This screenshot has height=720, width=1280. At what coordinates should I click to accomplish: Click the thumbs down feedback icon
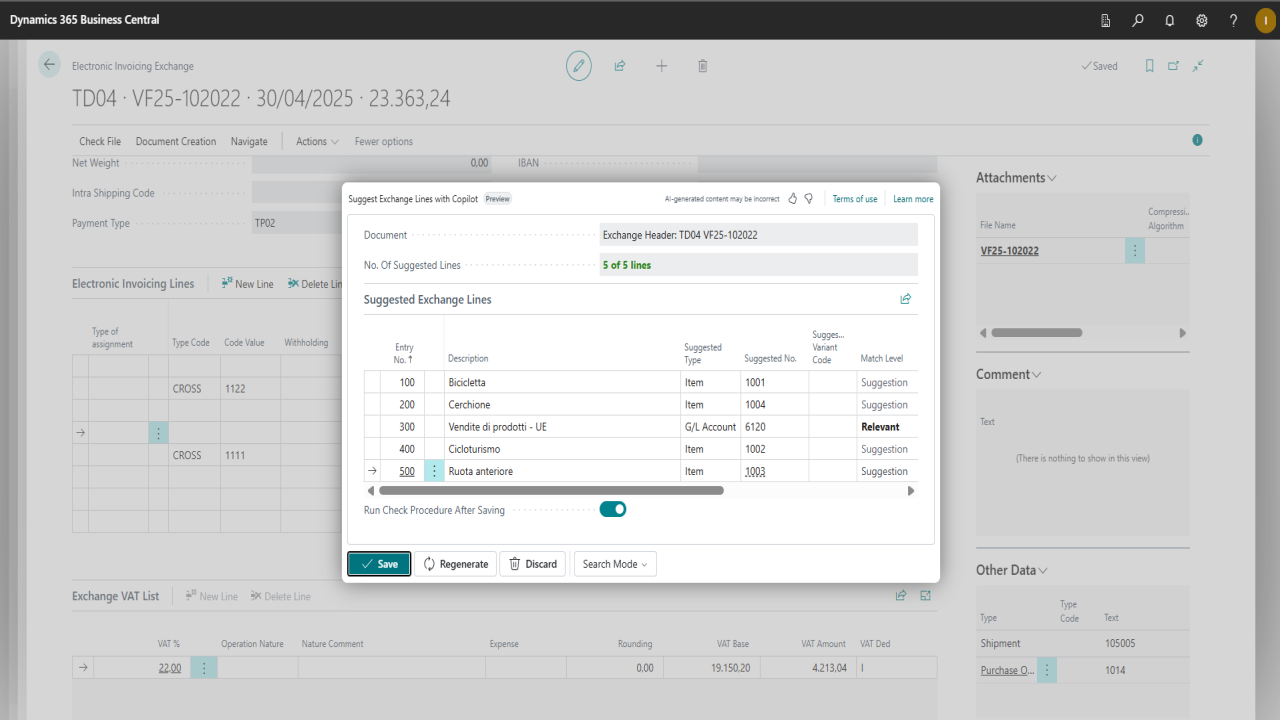click(x=809, y=199)
